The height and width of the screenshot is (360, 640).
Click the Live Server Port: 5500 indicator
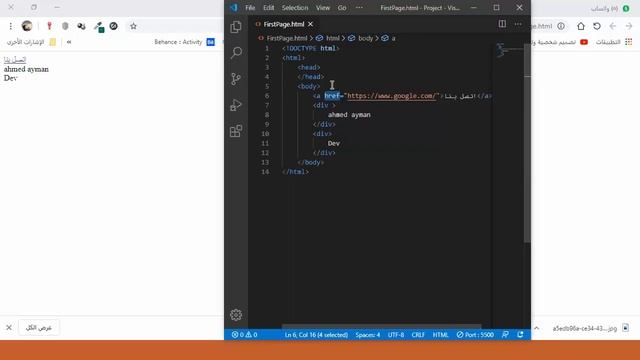point(475,335)
